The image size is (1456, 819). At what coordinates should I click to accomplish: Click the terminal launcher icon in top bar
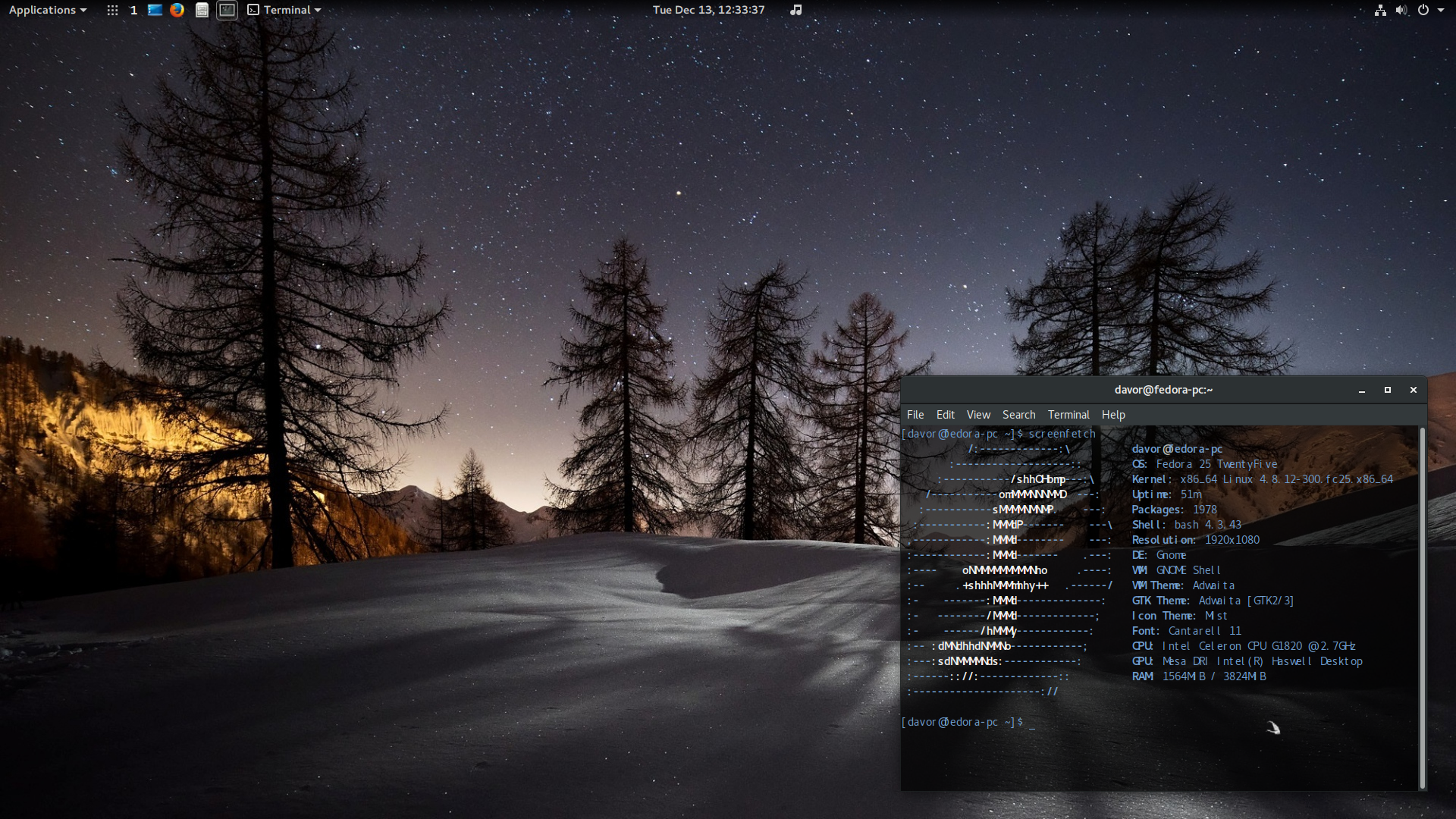pos(227,10)
